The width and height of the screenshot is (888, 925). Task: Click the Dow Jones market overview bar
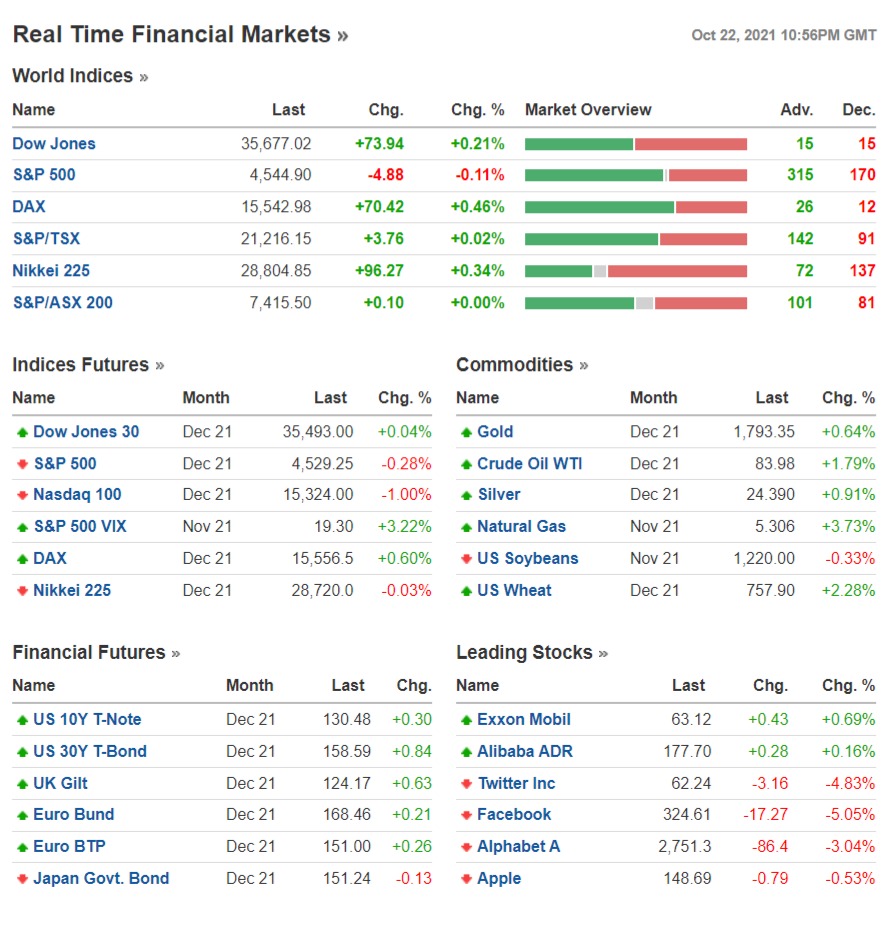(x=635, y=144)
